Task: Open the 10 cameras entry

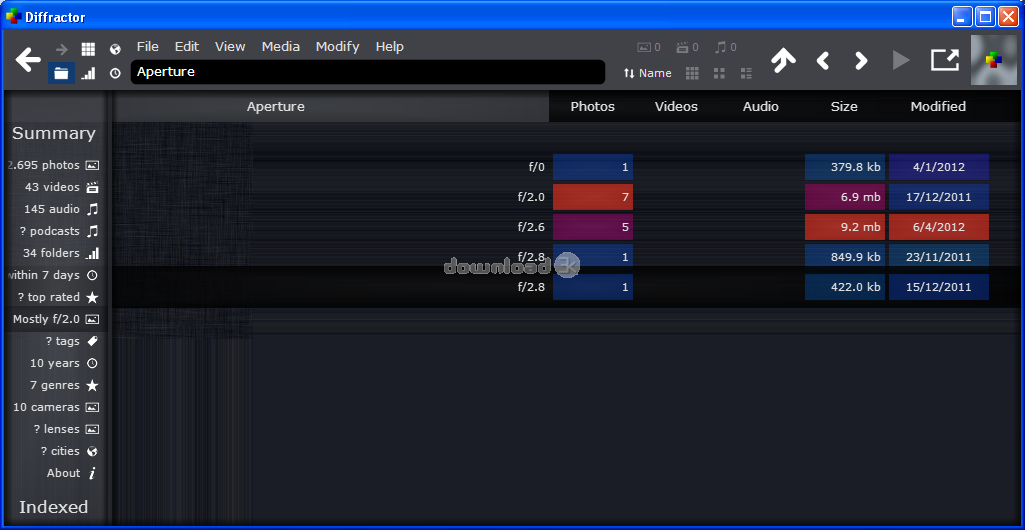Action: point(56,407)
